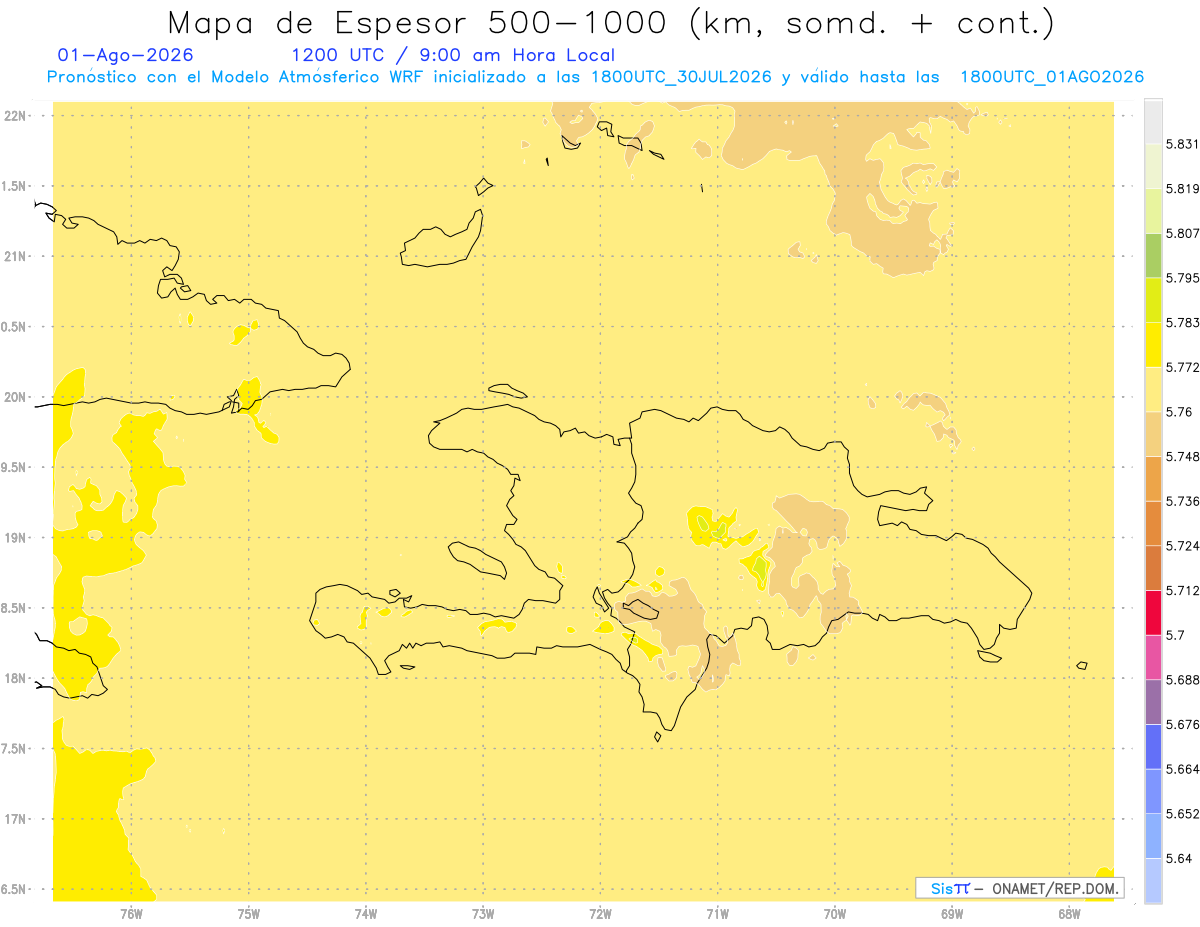The image size is (1200, 927).
Task: Click the legend value 5.676
Action: (1182, 724)
